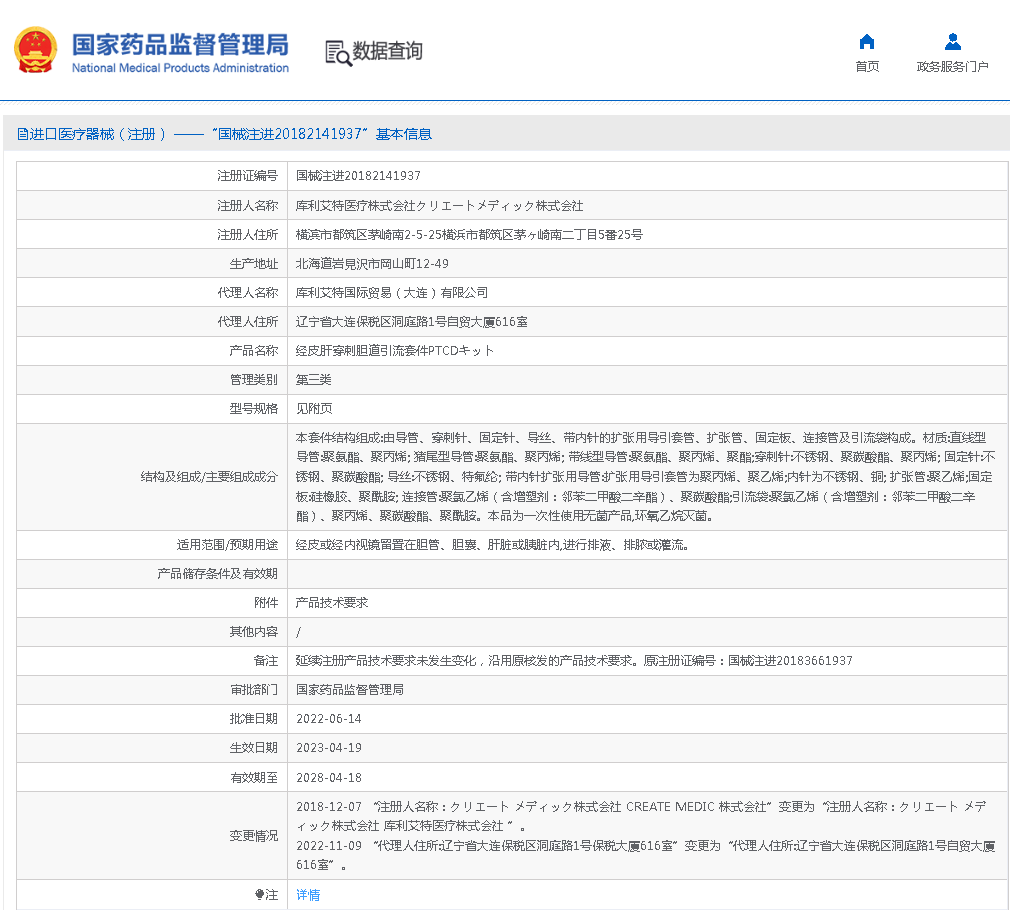
Task: Click the 管理类别 row label
Action: tap(254, 379)
